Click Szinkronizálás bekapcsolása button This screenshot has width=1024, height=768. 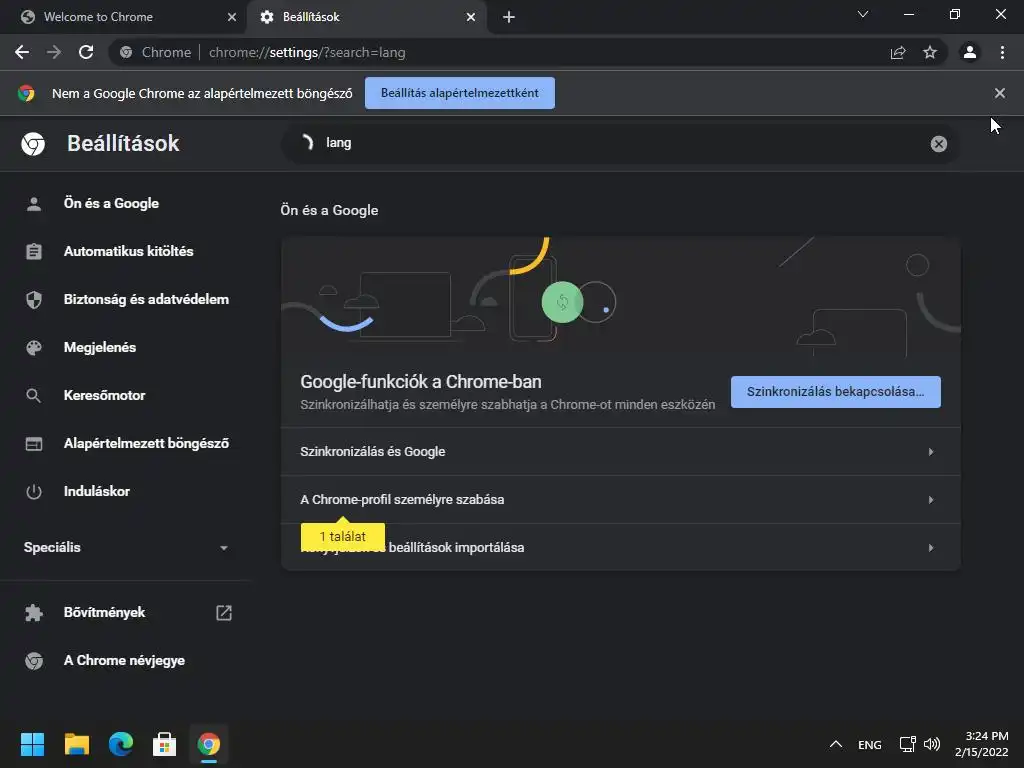835,392
